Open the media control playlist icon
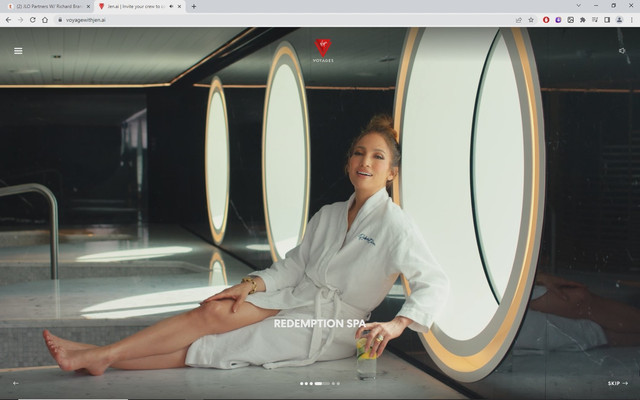 point(595,20)
